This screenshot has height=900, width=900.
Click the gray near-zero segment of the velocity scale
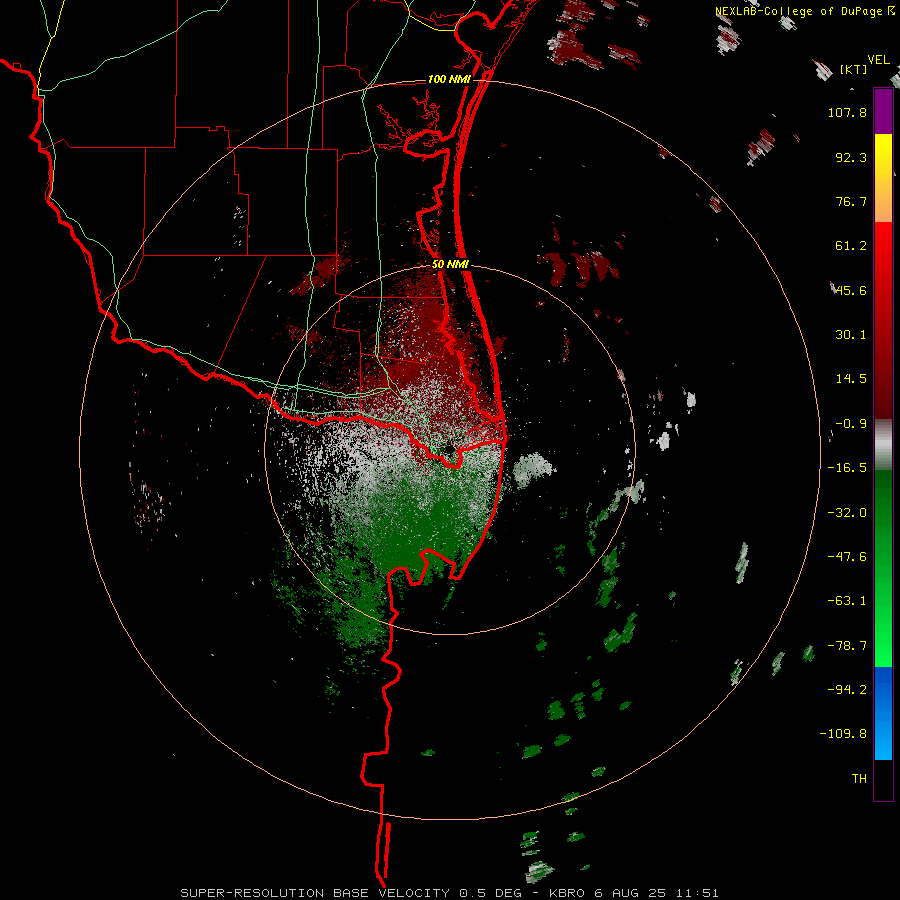click(x=883, y=445)
